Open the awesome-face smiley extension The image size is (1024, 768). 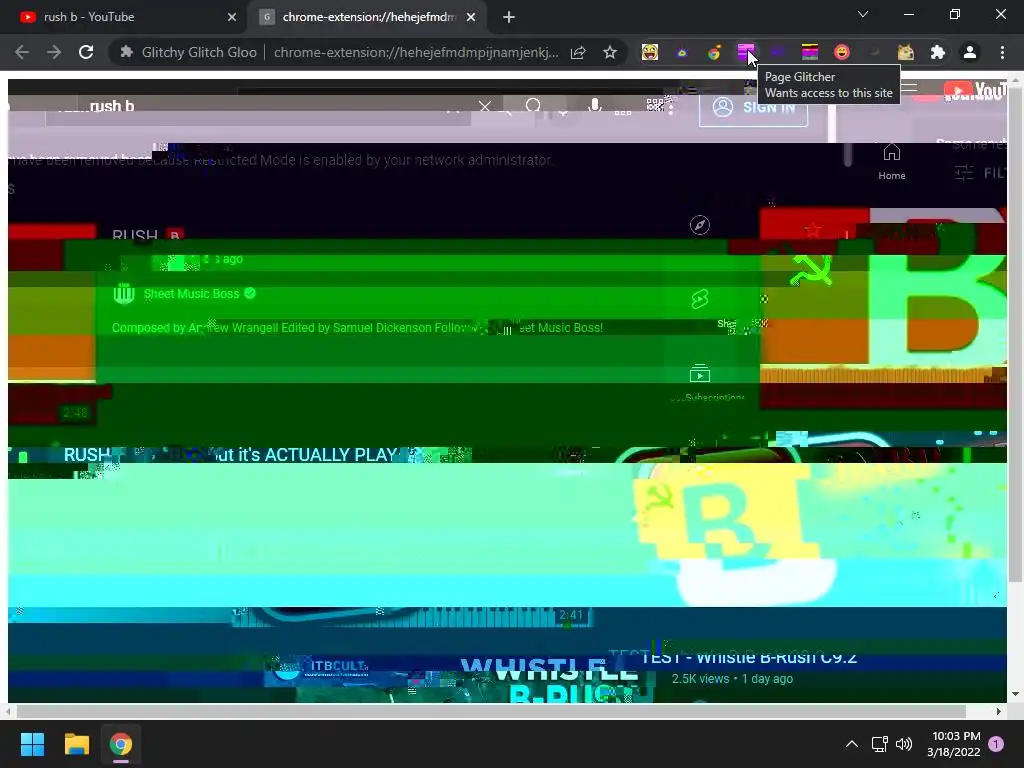[650, 52]
